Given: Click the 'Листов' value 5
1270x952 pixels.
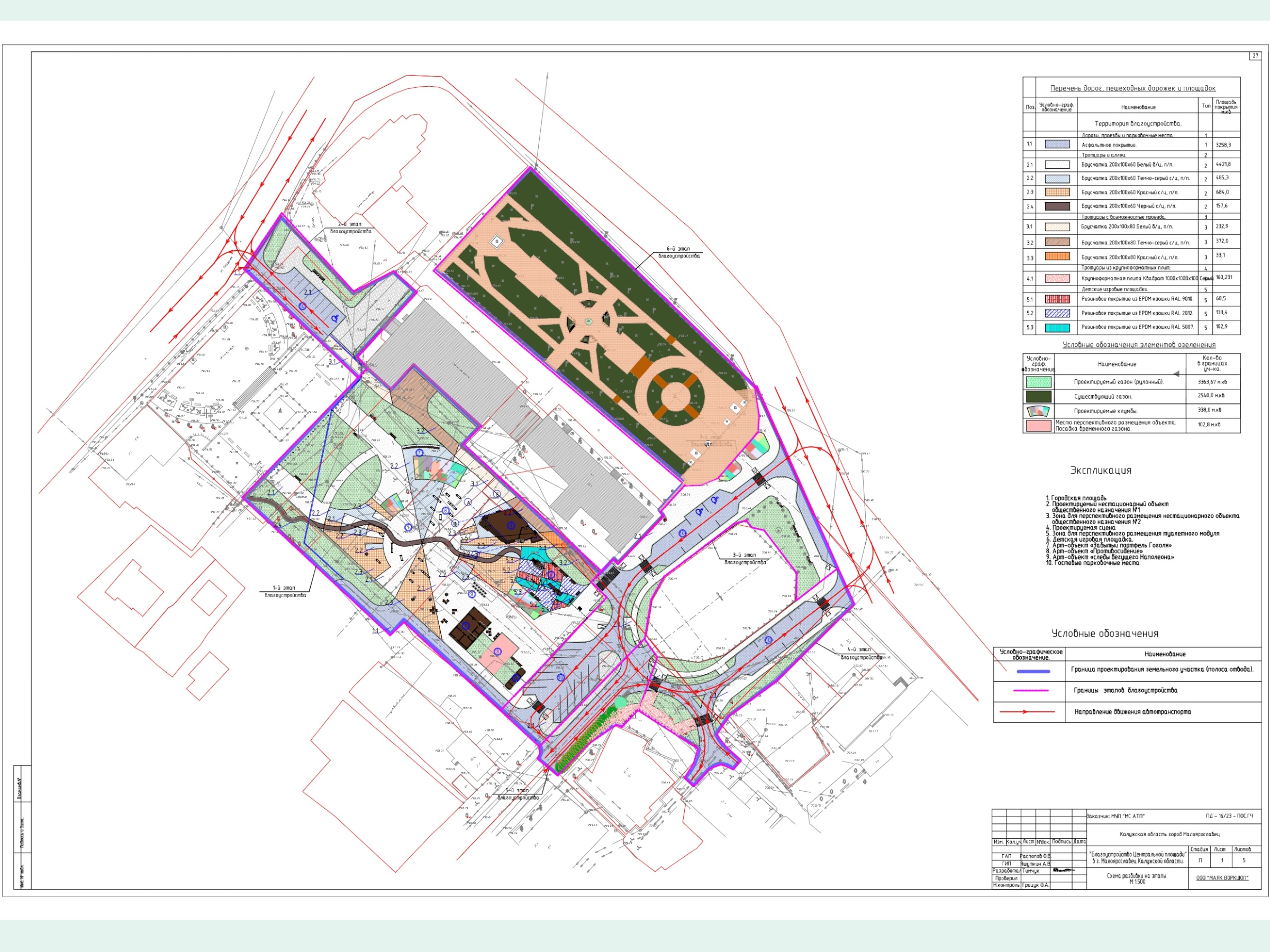Looking at the screenshot, I should [1244, 861].
